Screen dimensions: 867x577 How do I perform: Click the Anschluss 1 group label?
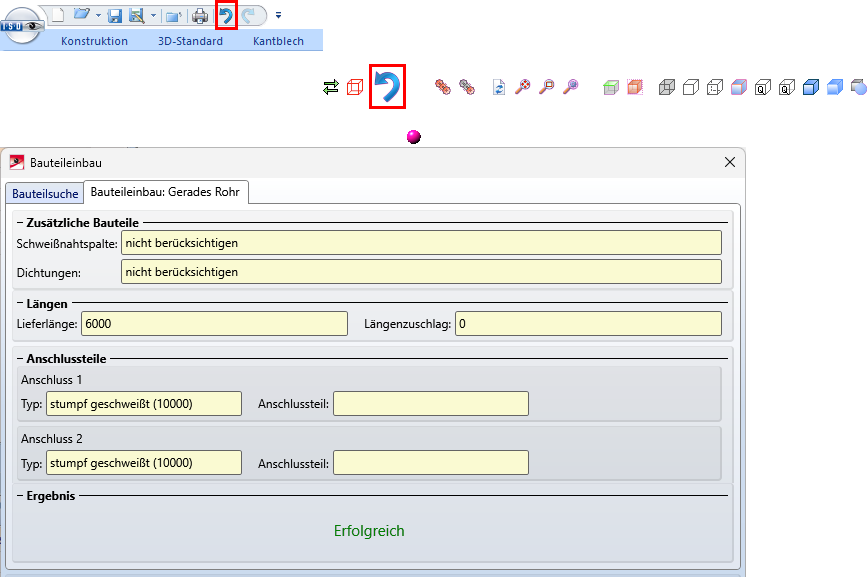click(51, 380)
